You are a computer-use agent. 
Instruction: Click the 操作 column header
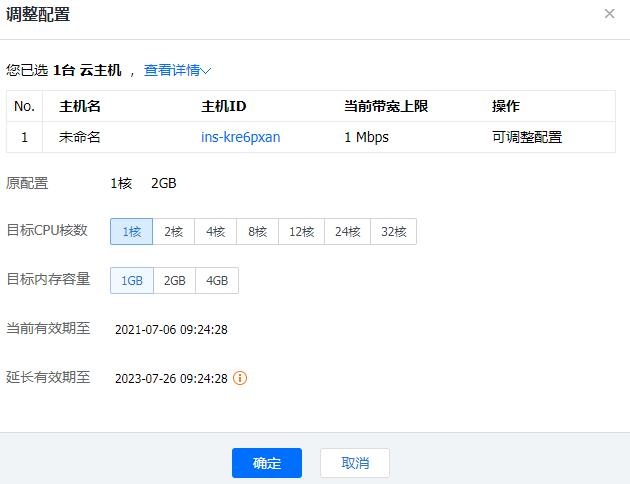tap(506, 106)
